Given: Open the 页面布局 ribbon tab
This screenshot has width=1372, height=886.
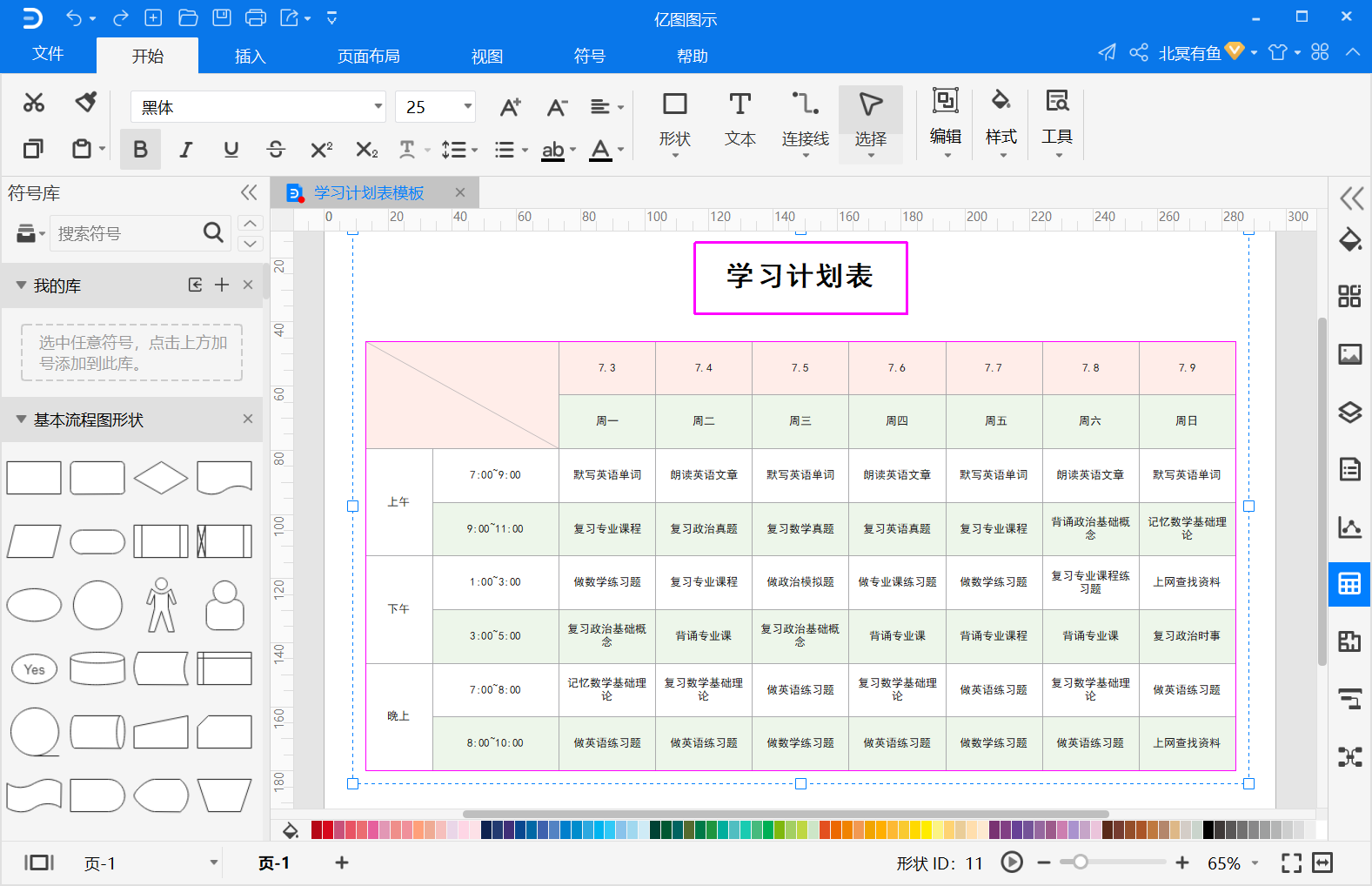Looking at the screenshot, I should point(368,57).
